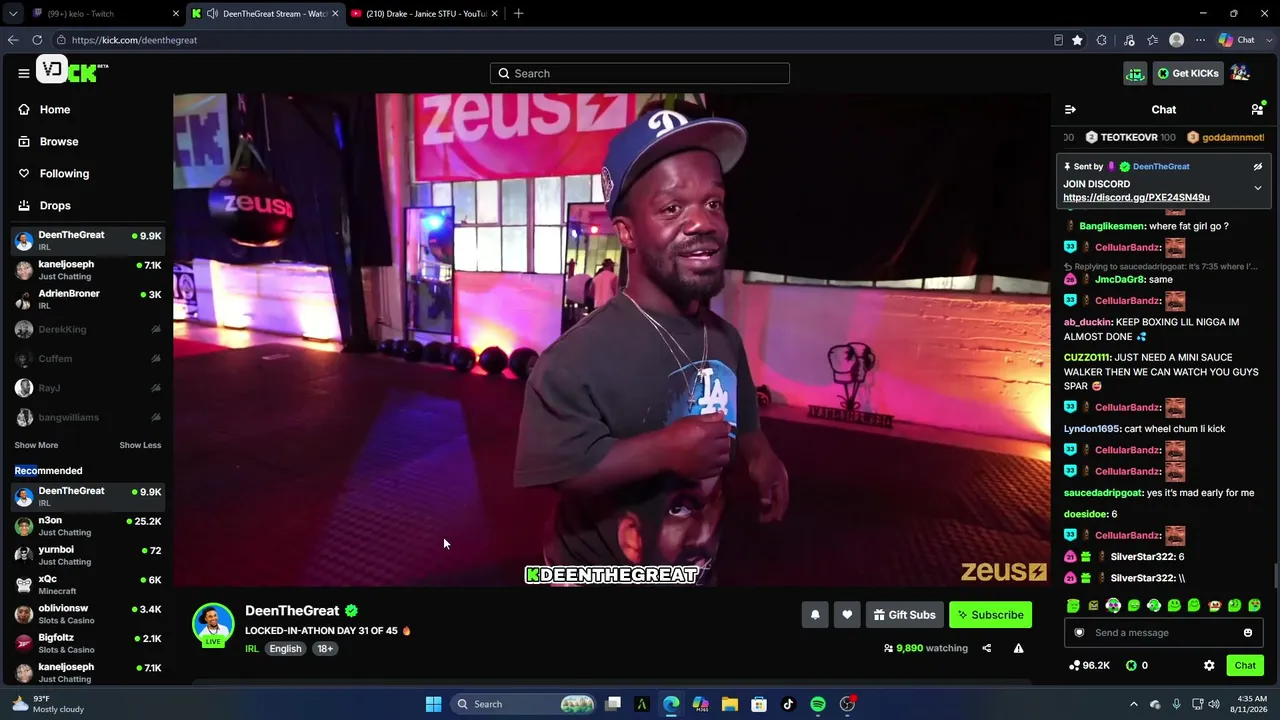Click the 18+ tag
Viewport: 1280px width, 720px height.
pos(325,649)
